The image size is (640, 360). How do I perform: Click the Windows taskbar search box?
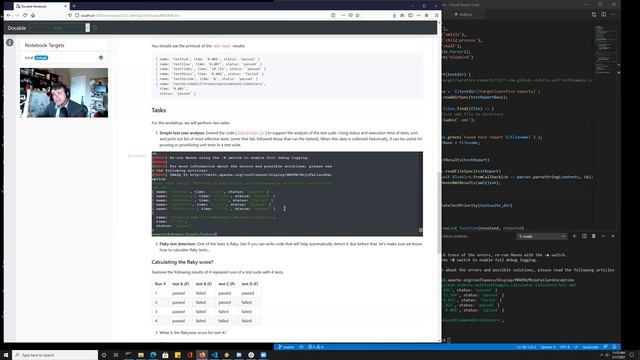pos(55,355)
